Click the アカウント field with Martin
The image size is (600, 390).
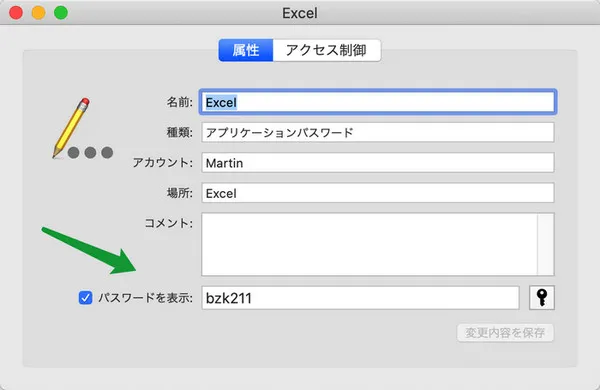point(378,163)
